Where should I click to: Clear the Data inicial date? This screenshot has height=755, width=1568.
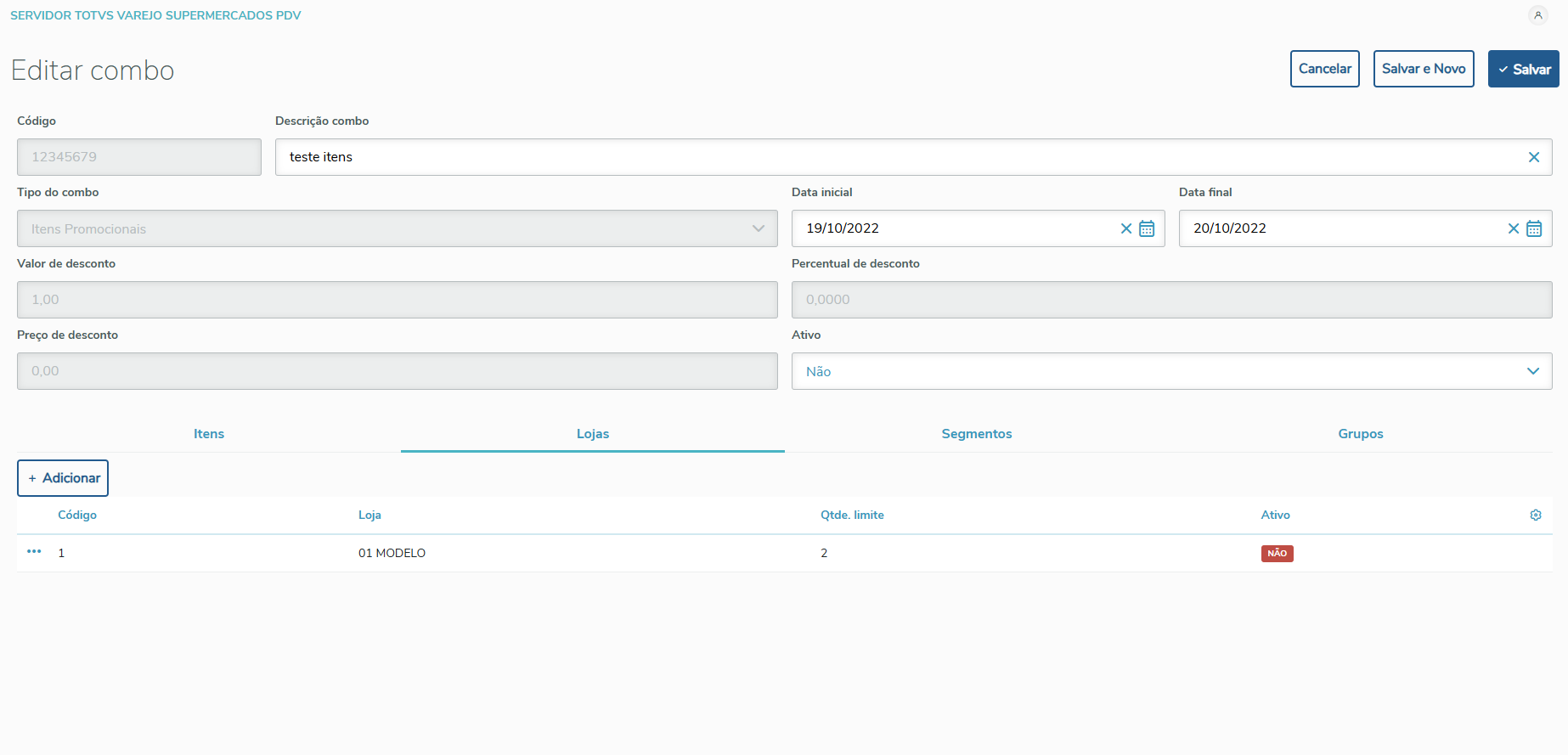pyautogui.click(x=1125, y=228)
